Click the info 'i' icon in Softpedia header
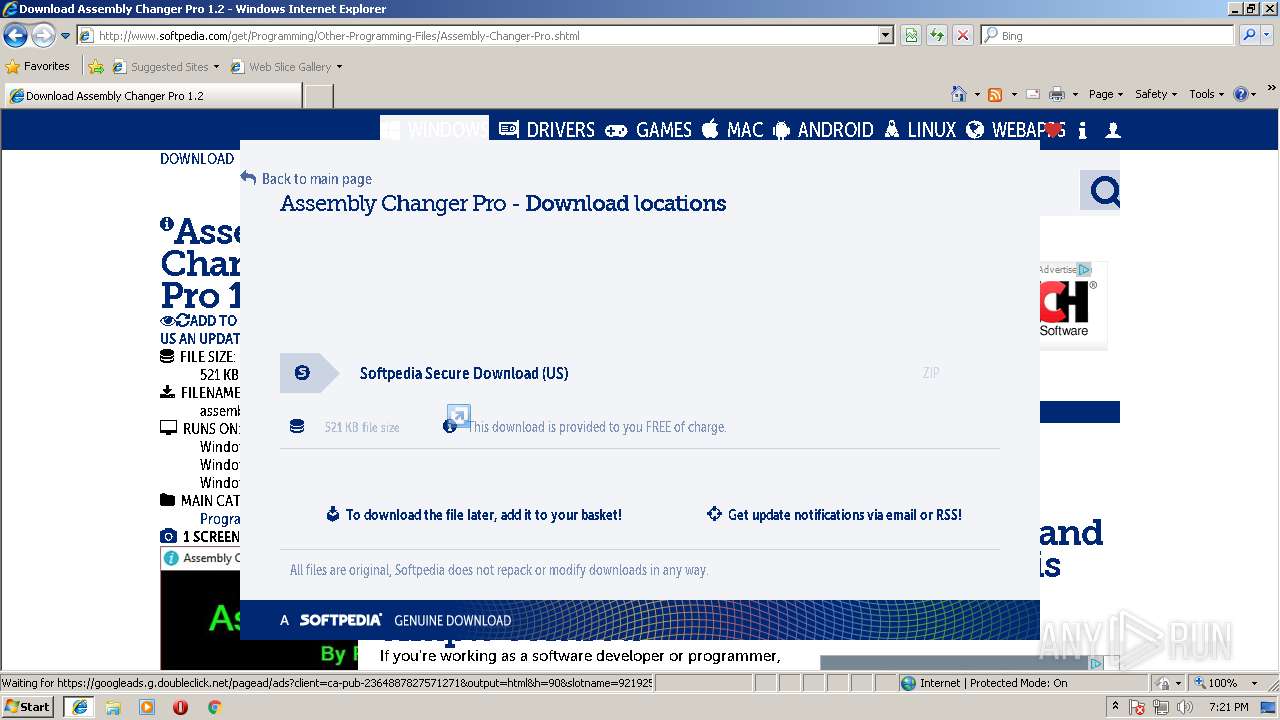This screenshot has height=720, width=1280. coord(1083,131)
